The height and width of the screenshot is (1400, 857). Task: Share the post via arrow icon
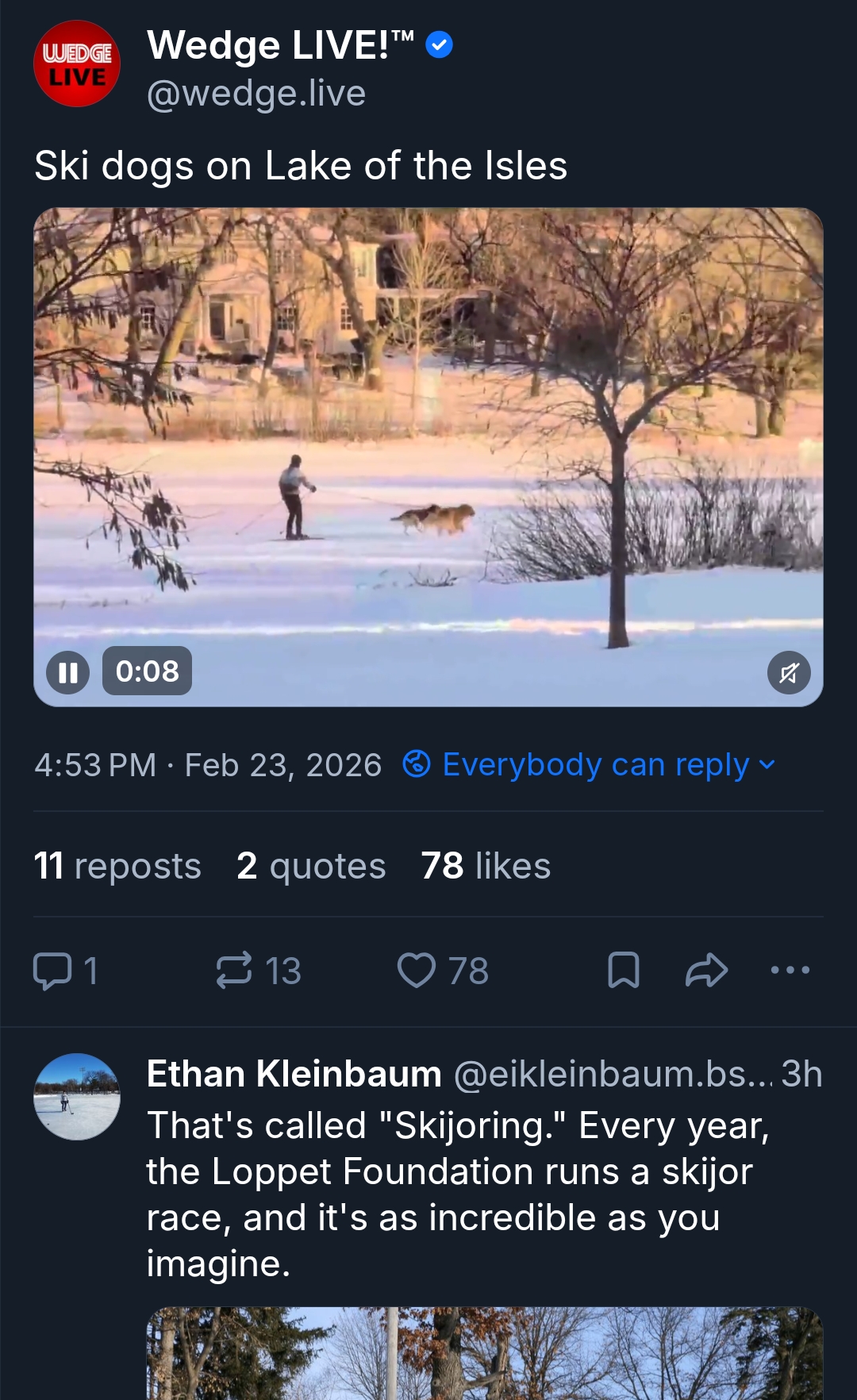tap(706, 971)
